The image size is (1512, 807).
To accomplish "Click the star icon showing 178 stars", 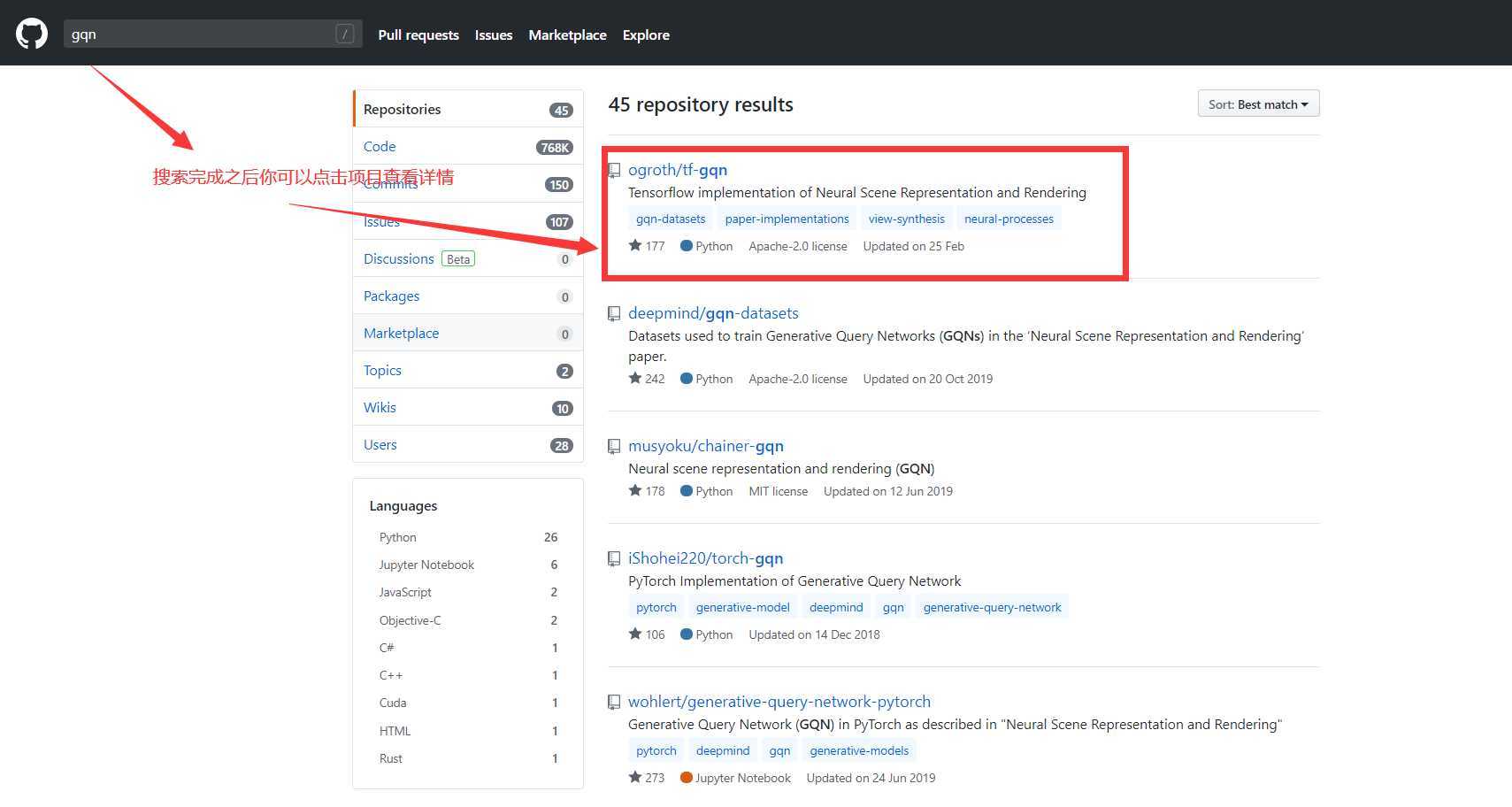I will point(635,490).
